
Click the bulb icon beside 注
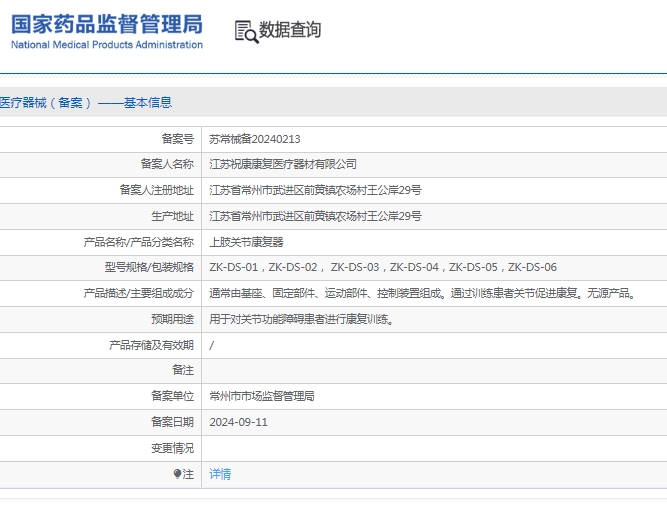coord(177,474)
